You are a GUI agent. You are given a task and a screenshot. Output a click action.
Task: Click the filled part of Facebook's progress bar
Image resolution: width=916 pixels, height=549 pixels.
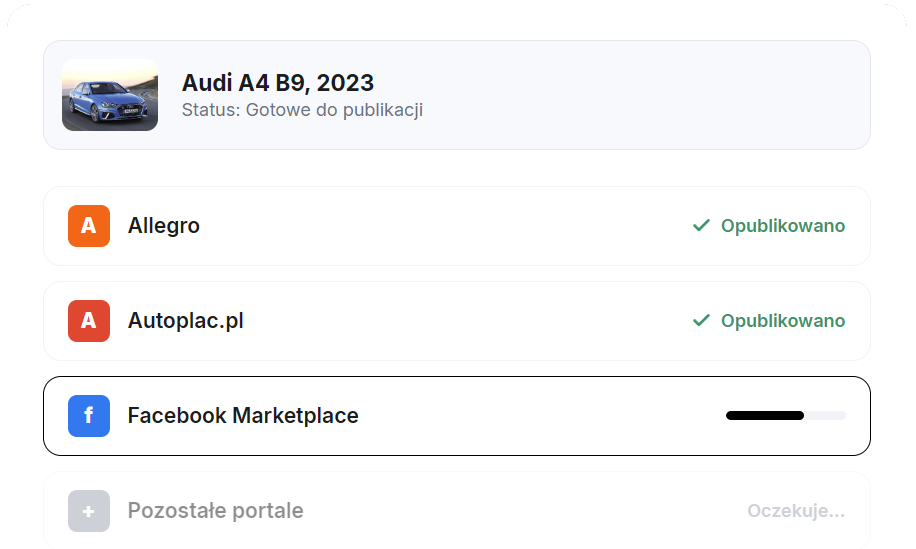[x=765, y=415]
